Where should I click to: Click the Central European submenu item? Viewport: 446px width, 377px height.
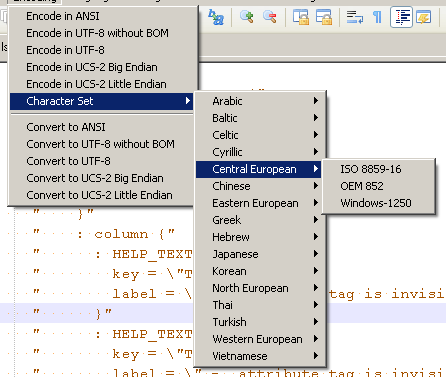pyautogui.click(x=260, y=169)
